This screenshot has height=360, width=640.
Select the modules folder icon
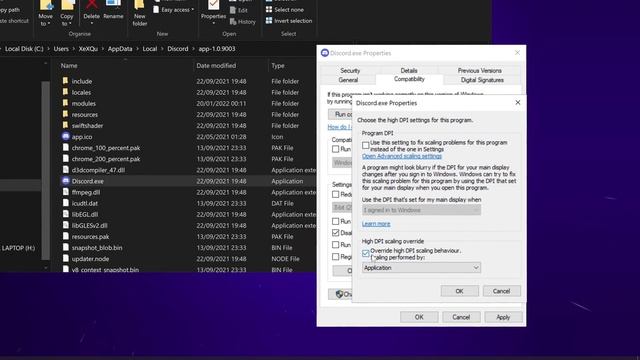pyautogui.click(x=65, y=103)
